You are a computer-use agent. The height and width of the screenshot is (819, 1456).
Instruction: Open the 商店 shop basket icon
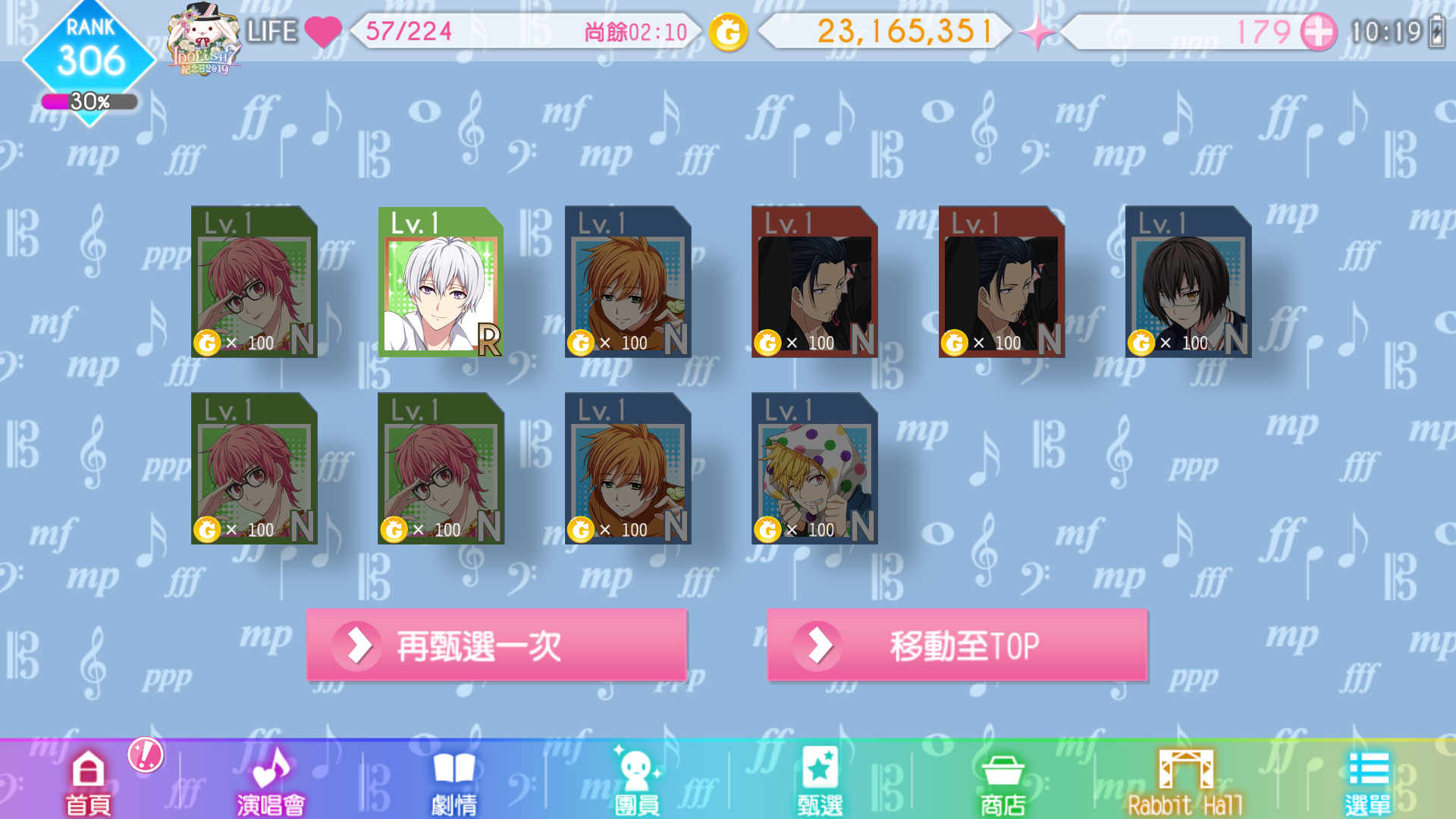click(x=1003, y=781)
